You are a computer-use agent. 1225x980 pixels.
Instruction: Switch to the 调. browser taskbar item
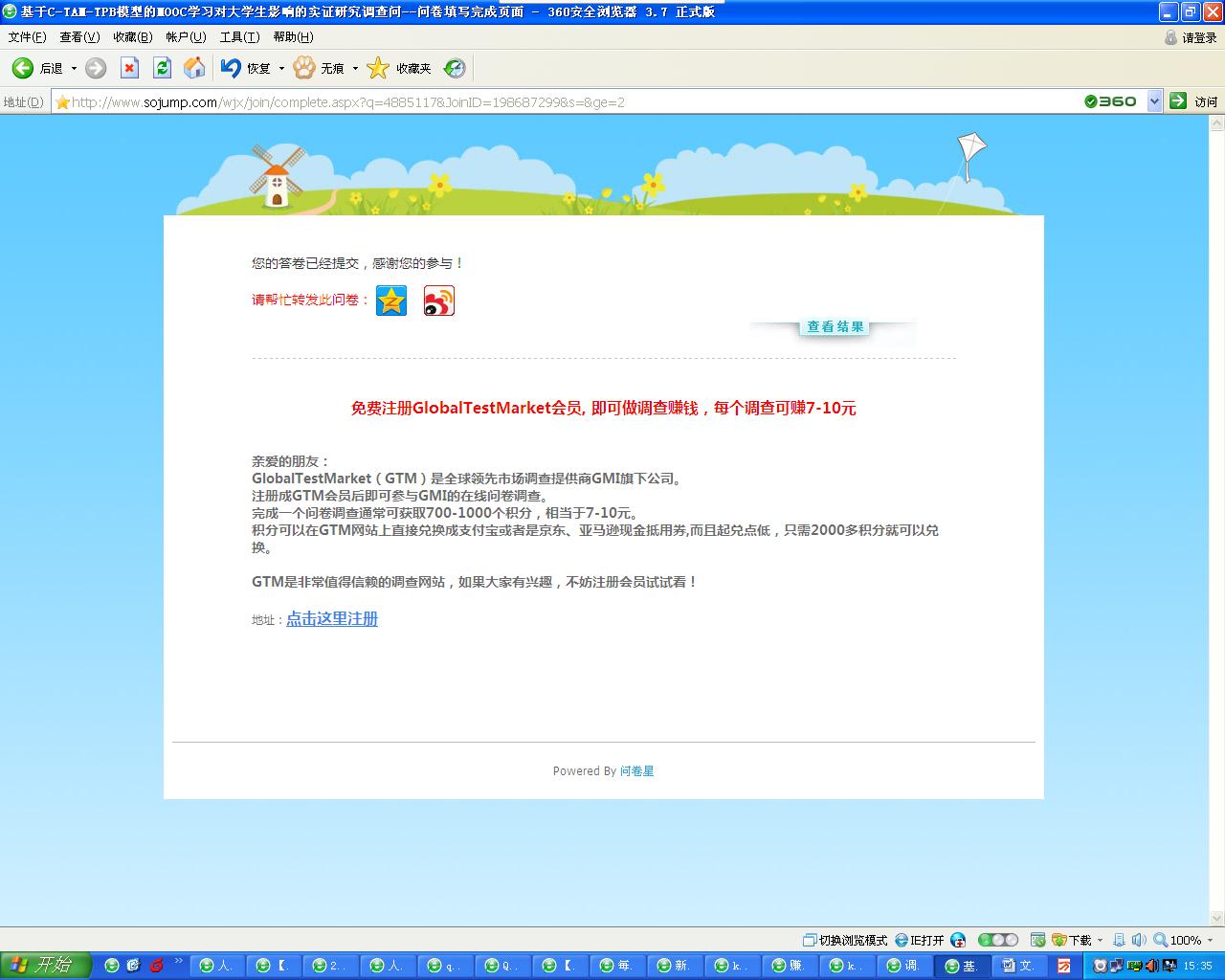point(904,966)
